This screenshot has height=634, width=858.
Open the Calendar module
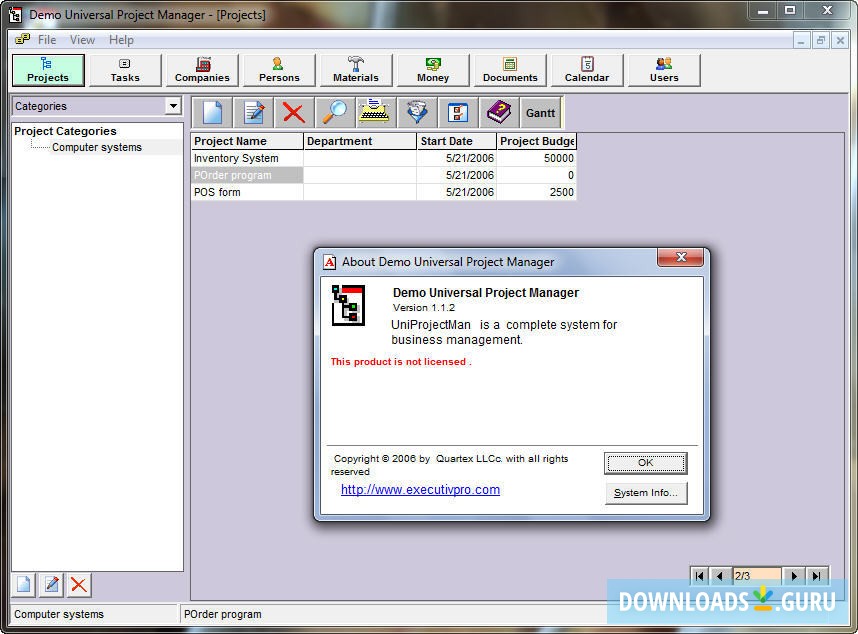pyautogui.click(x=587, y=70)
